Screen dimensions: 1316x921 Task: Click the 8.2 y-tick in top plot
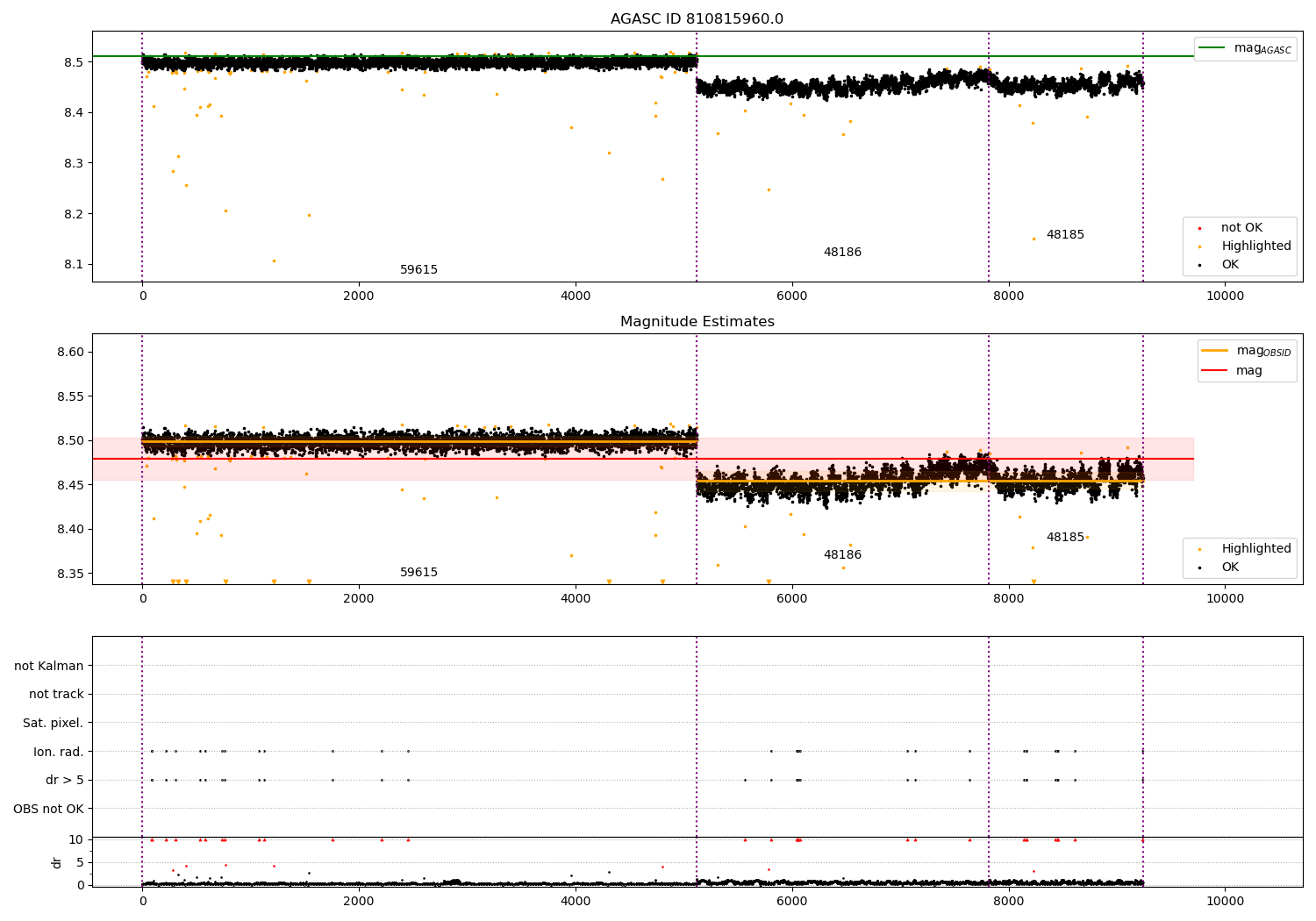[74, 214]
